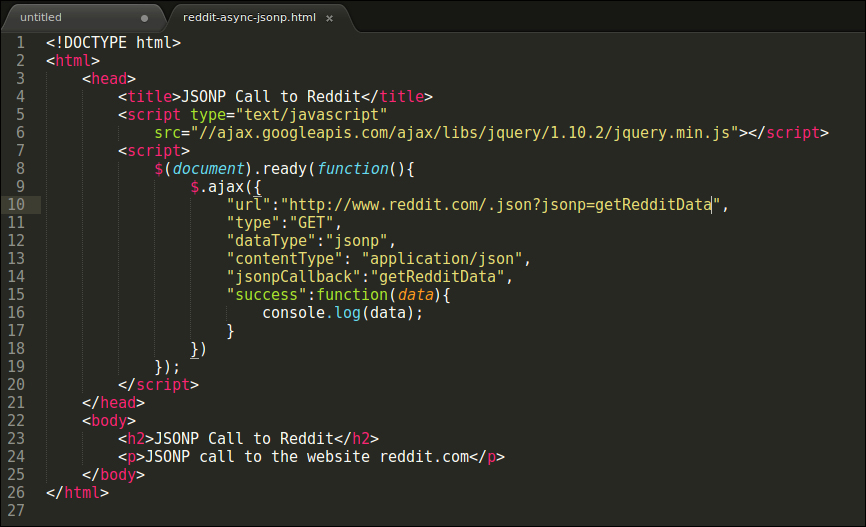866x527 pixels.
Task: Click the reddit.com URL string on line 10
Action: pyautogui.click(x=500, y=204)
